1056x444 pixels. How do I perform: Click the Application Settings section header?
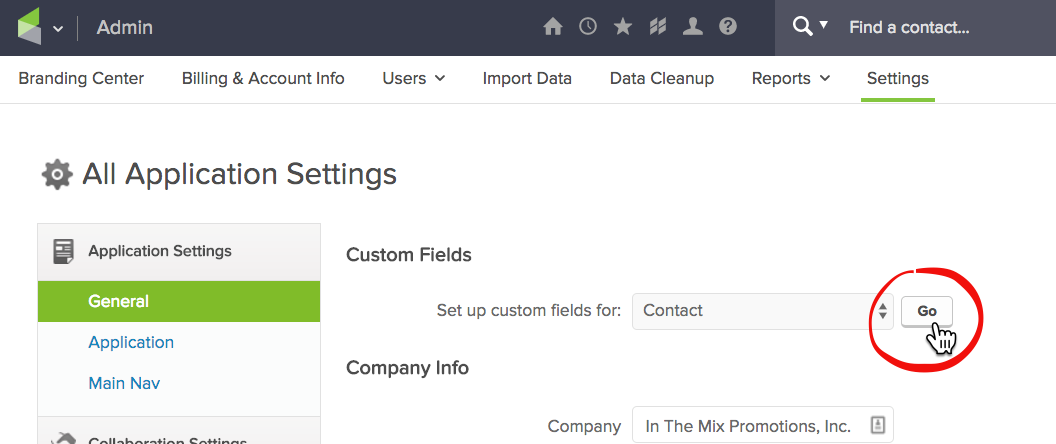(179, 252)
